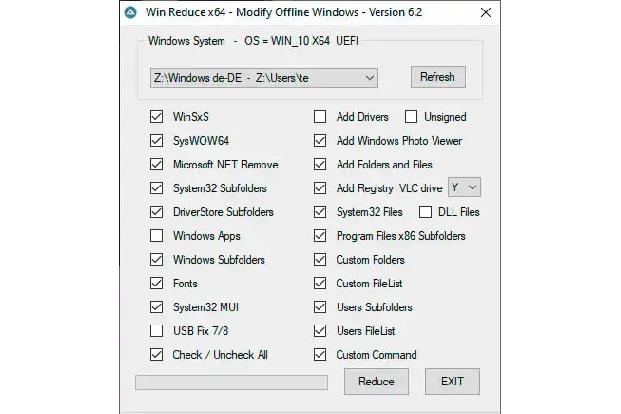
Task: Disable the SysWOW64 checkbox
Action: 156,141
